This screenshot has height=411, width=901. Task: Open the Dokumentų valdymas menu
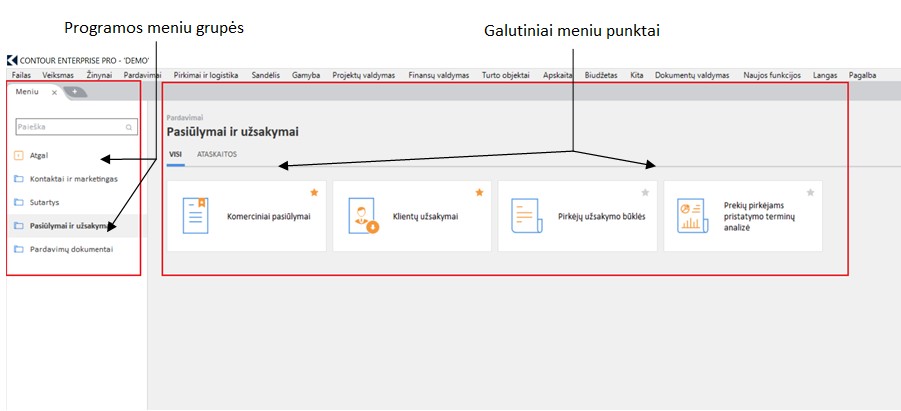tap(692, 75)
